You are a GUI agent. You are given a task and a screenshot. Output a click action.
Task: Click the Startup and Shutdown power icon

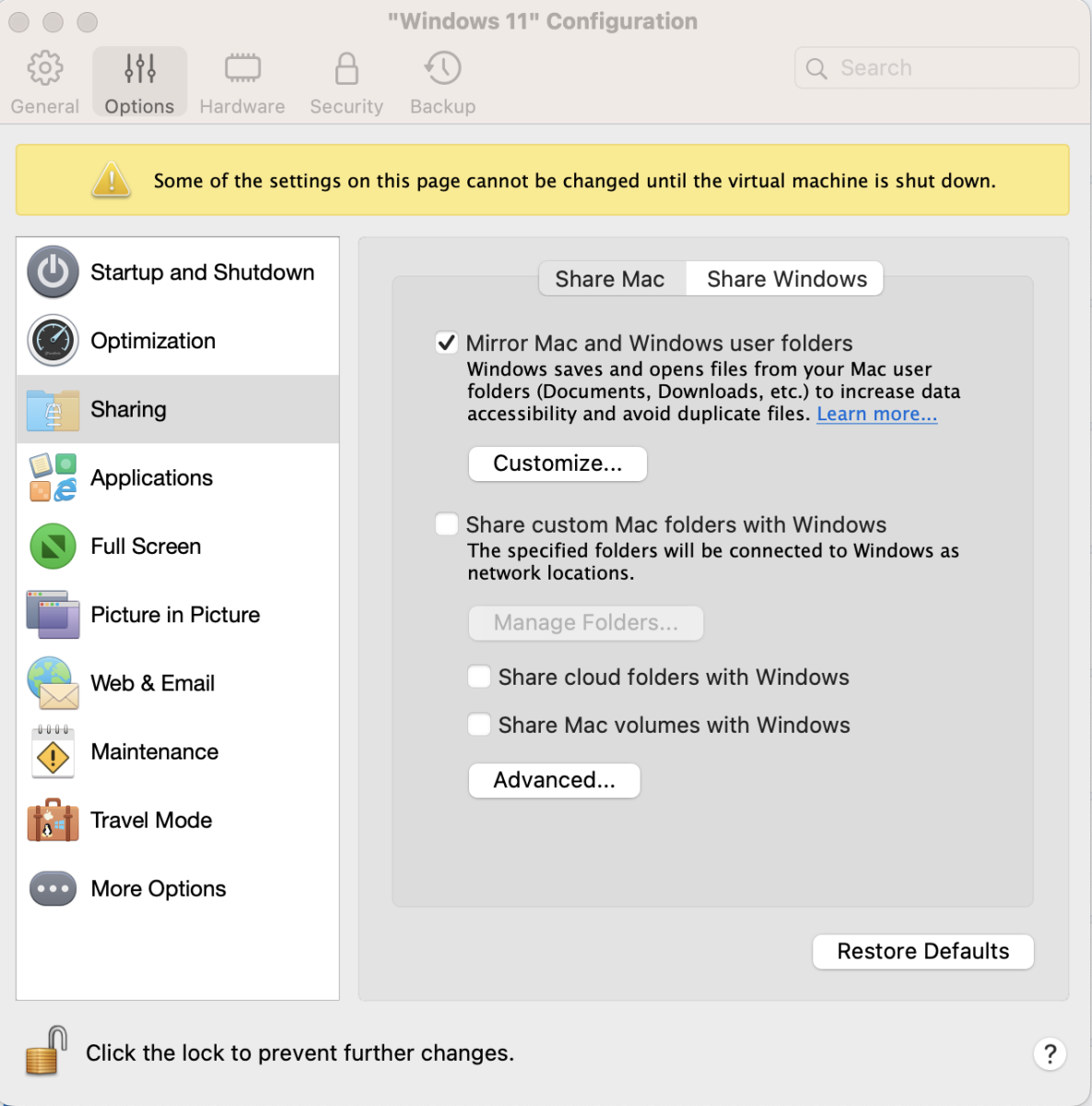tap(53, 272)
